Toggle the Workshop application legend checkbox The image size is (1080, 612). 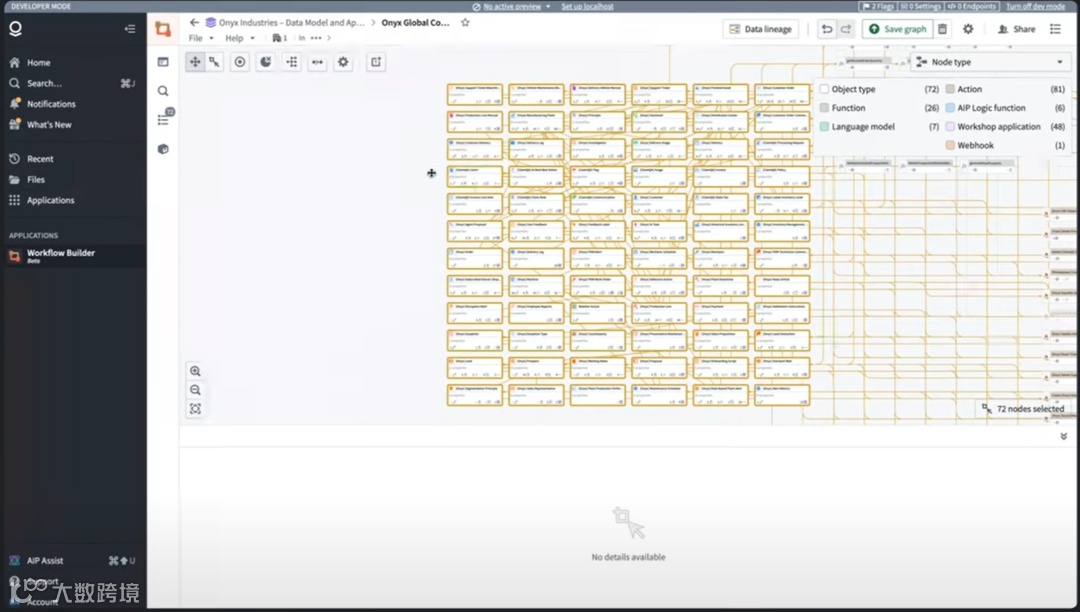coord(950,127)
